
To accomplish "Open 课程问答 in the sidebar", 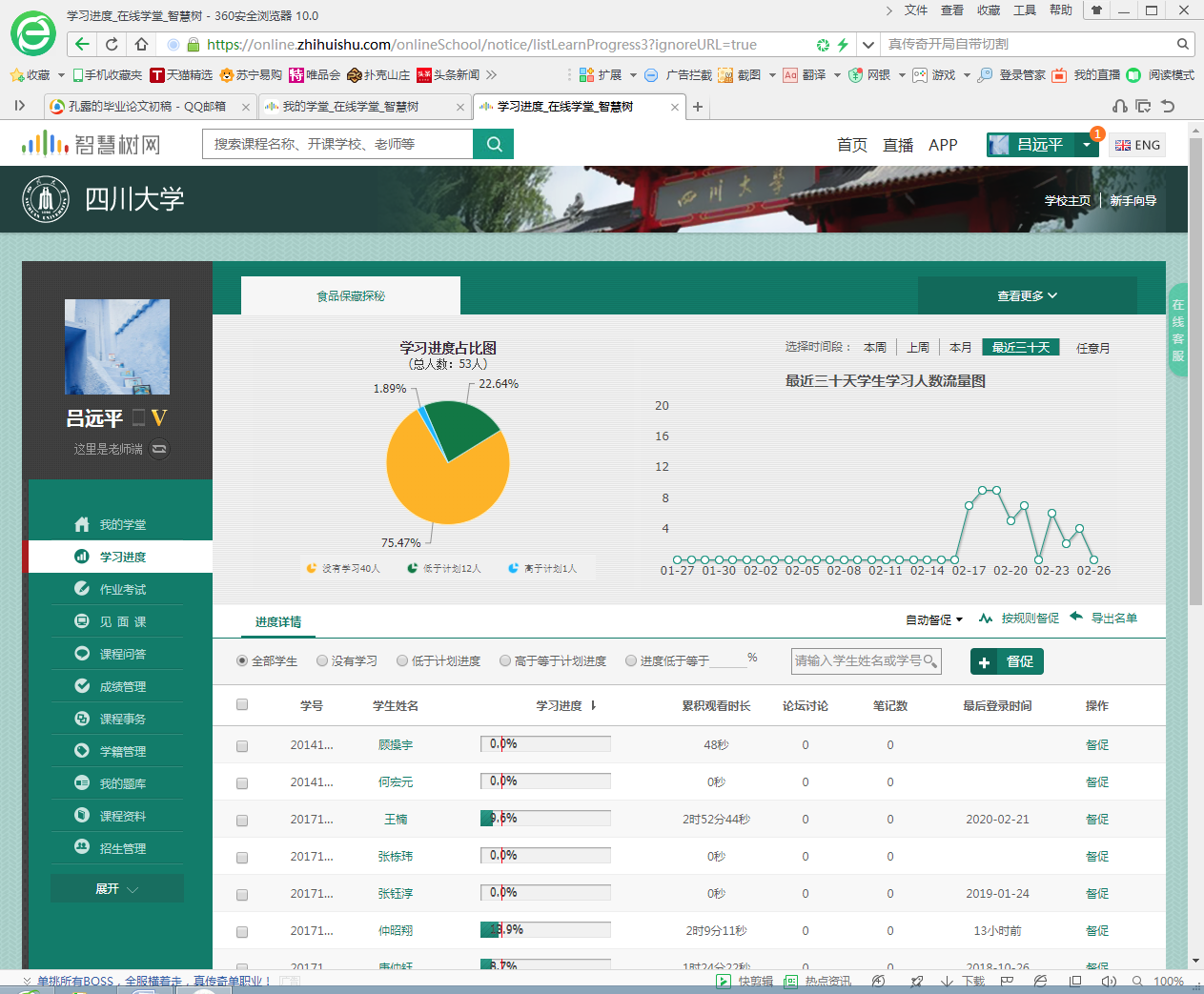I will [x=122, y=654].
